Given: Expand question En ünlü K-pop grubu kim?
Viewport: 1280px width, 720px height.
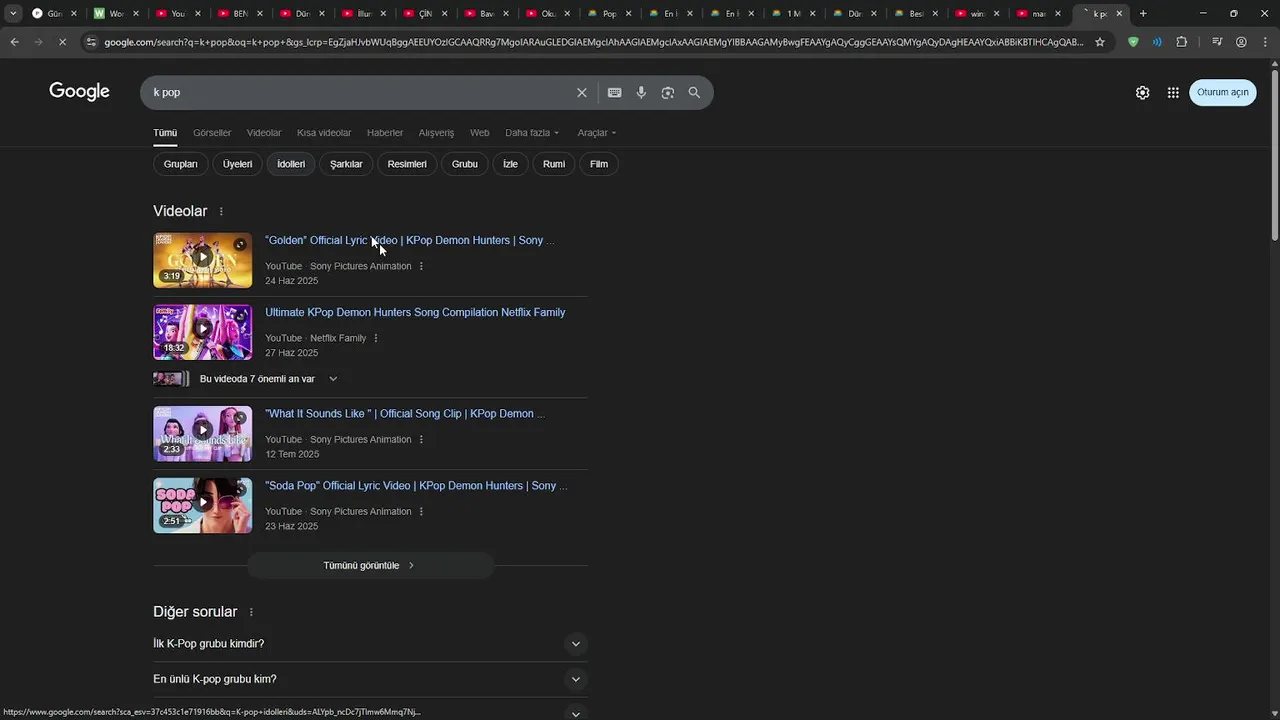Looking at the screenshot, I should (370, 679).
